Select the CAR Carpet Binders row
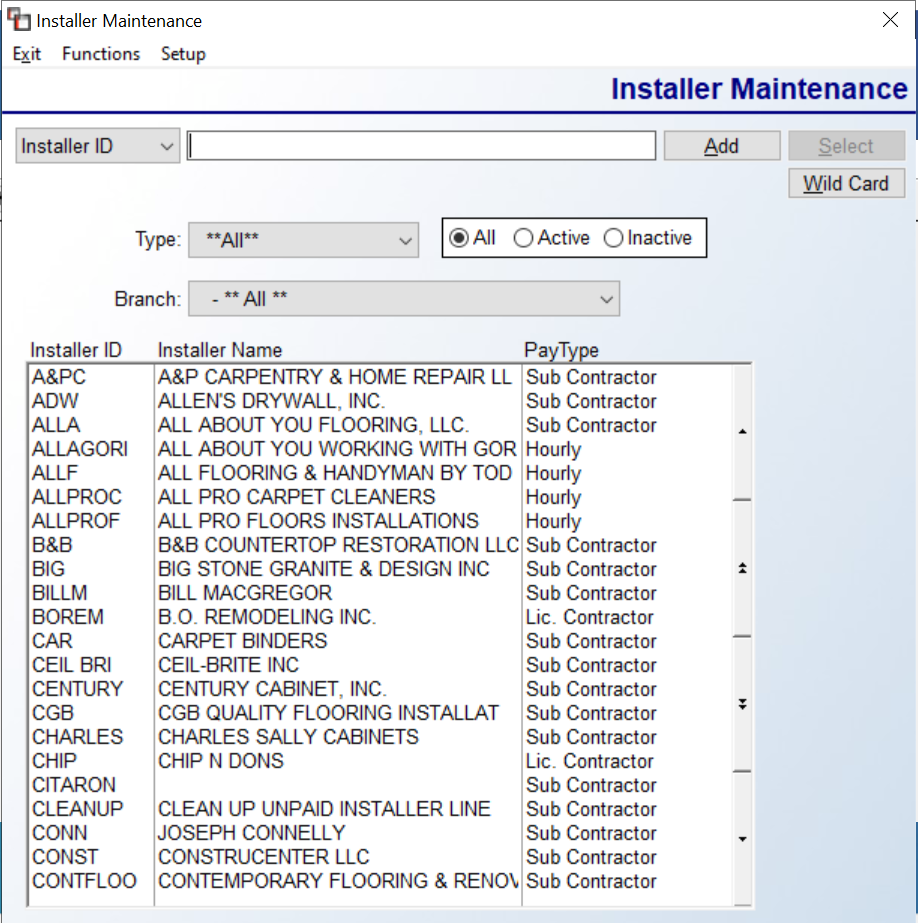This screenshot has height=923, width=918. (380, 641)
